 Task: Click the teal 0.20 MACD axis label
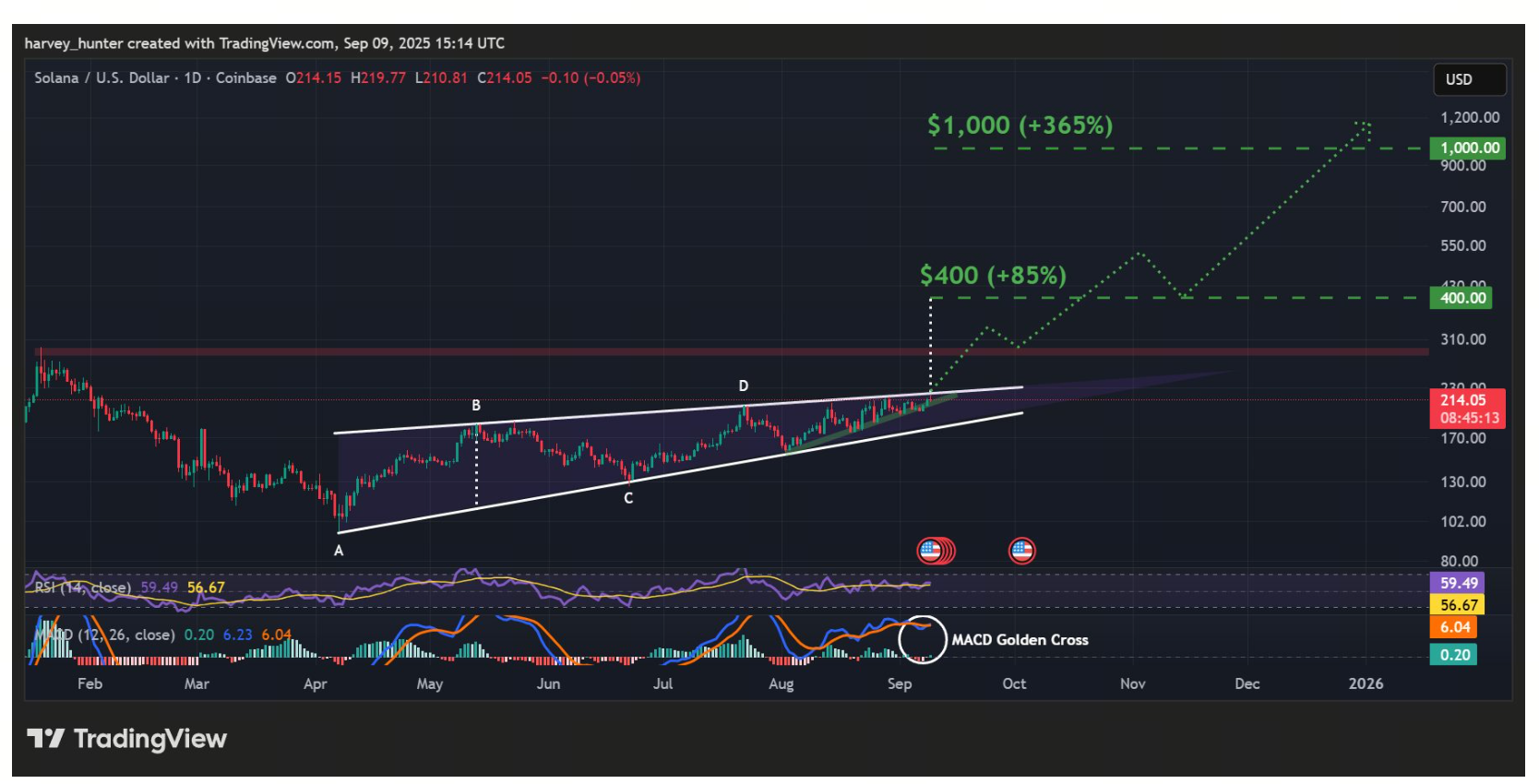coord(1453,655)
